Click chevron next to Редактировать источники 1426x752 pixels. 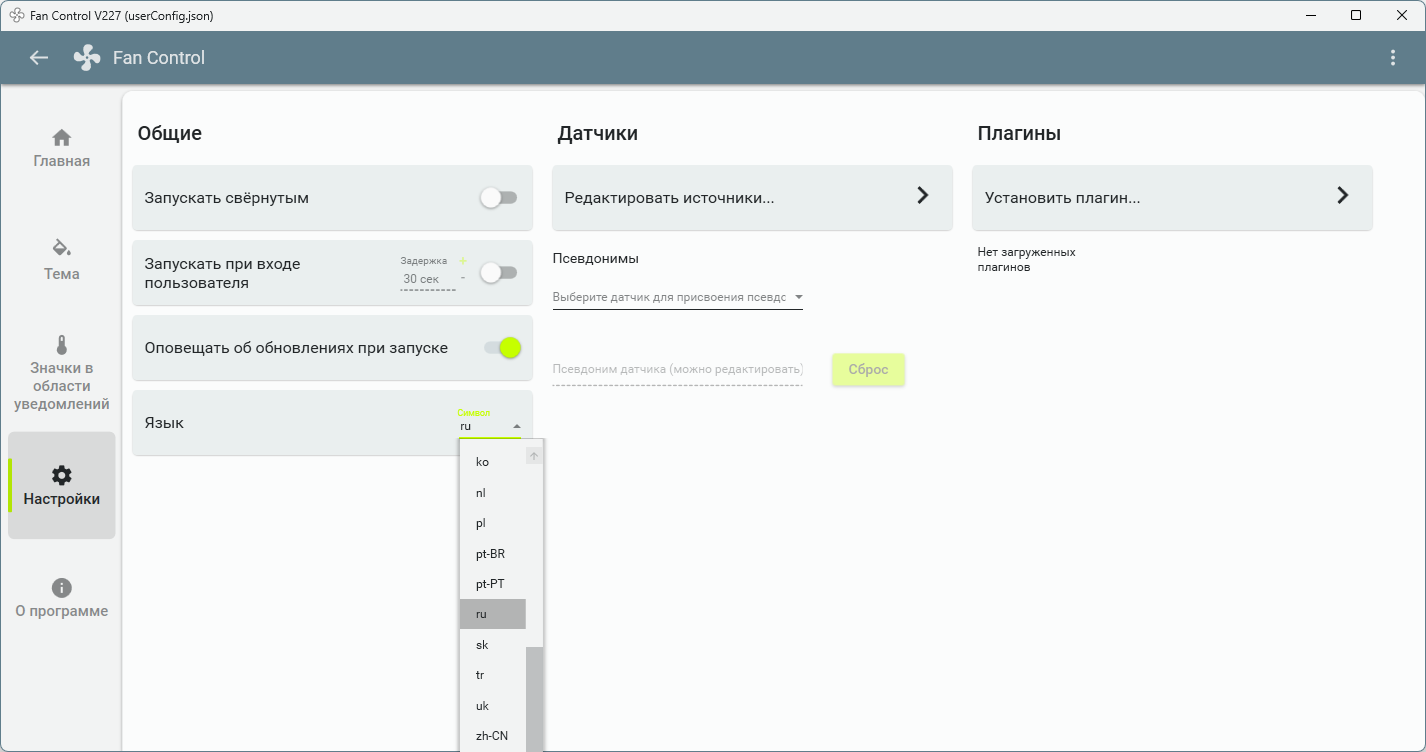point(923,196)
